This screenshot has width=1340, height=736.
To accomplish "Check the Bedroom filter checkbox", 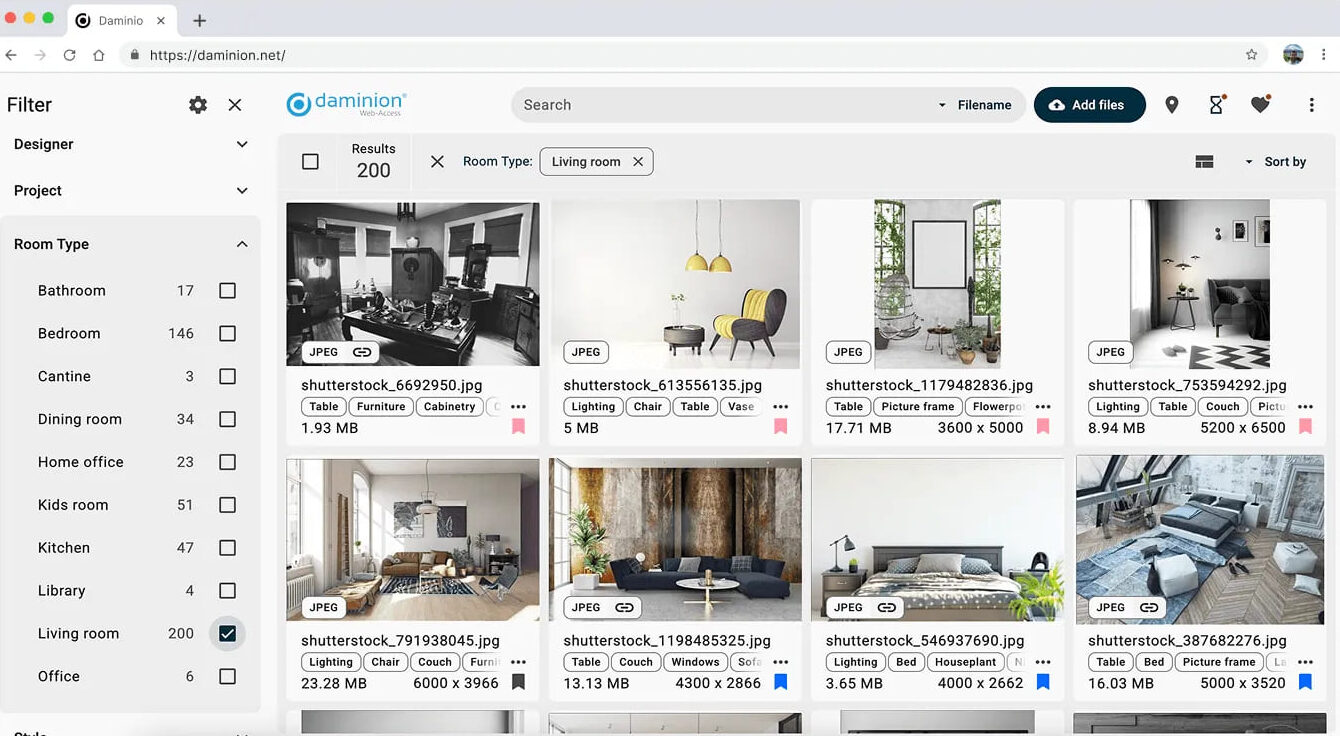I will tap(227, 334).
